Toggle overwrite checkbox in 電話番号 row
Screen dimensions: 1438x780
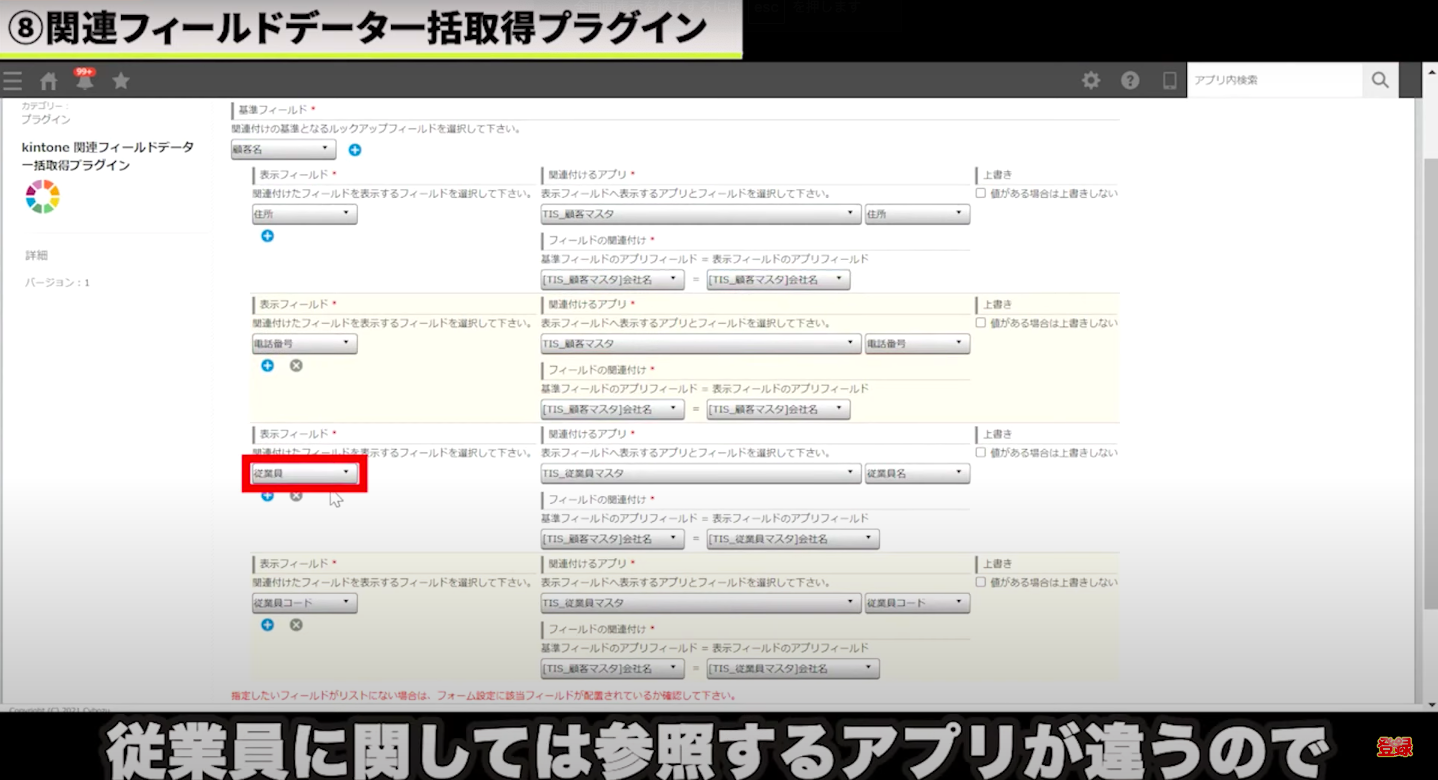tap(981, 323)
